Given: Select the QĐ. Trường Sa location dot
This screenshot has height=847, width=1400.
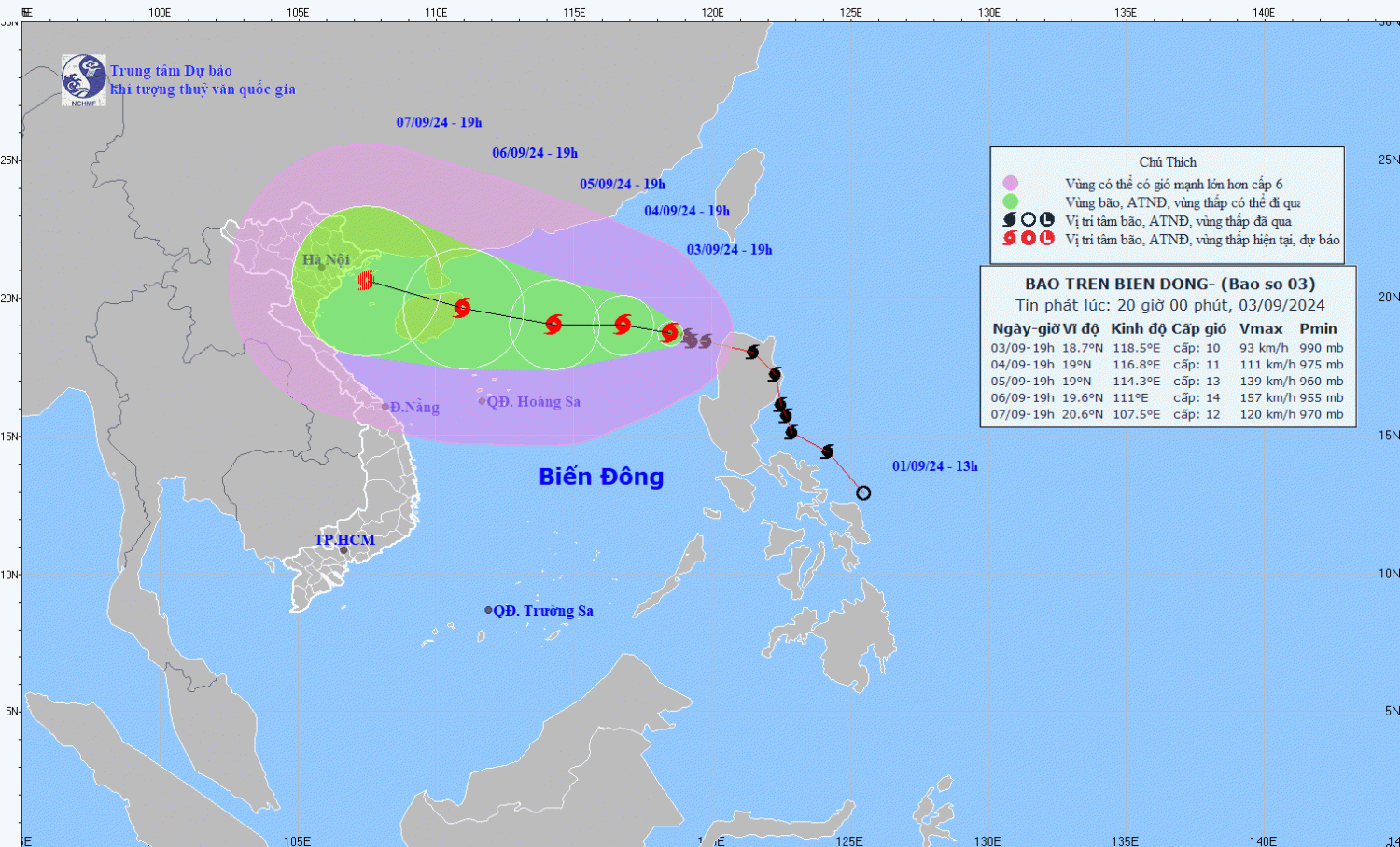Looking at the screenshot, I should (488, 610).
